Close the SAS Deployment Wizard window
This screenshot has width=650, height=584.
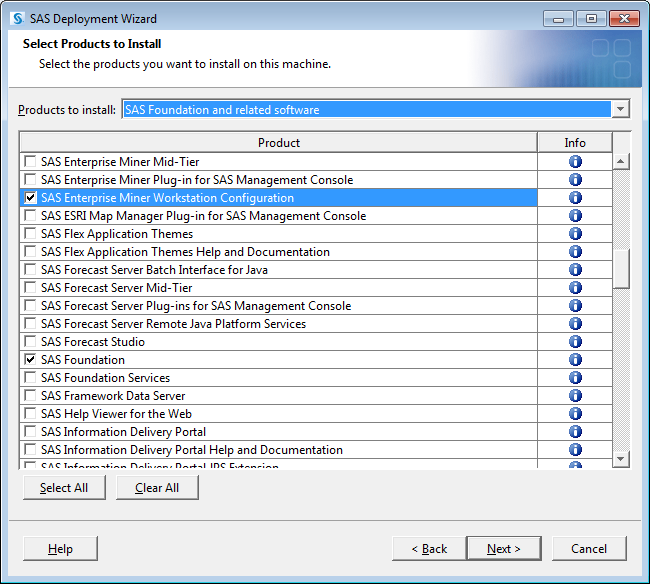point(624,19)
